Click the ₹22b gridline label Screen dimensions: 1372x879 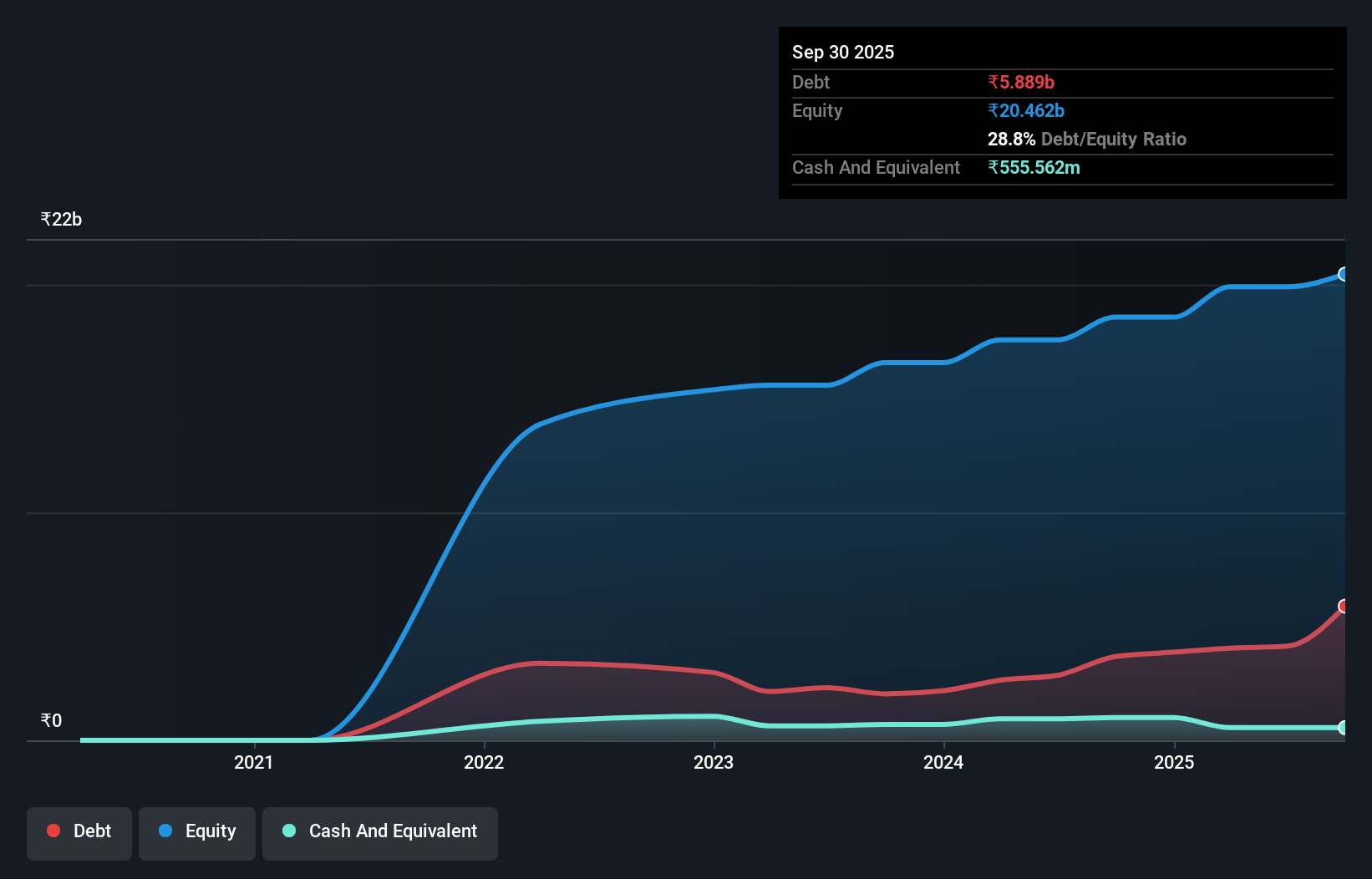pos(61,219)
